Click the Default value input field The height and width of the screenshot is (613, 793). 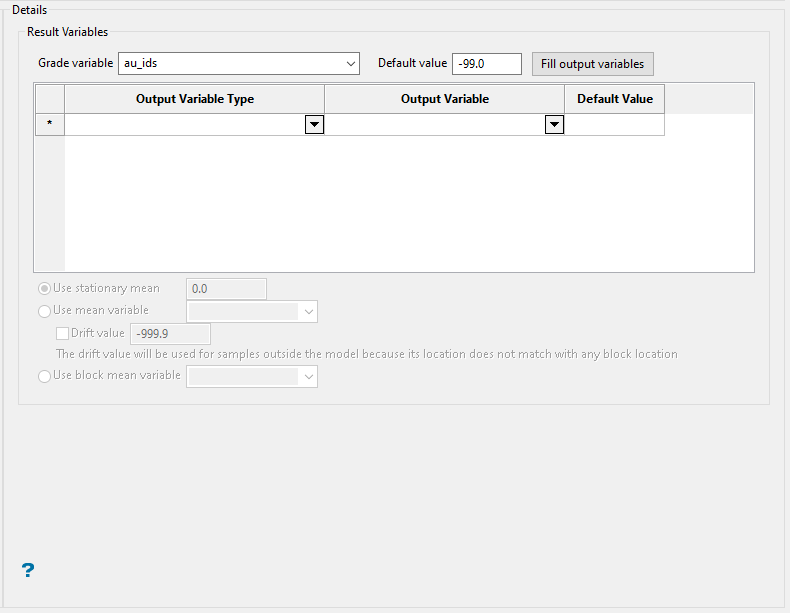click(486, 64)
